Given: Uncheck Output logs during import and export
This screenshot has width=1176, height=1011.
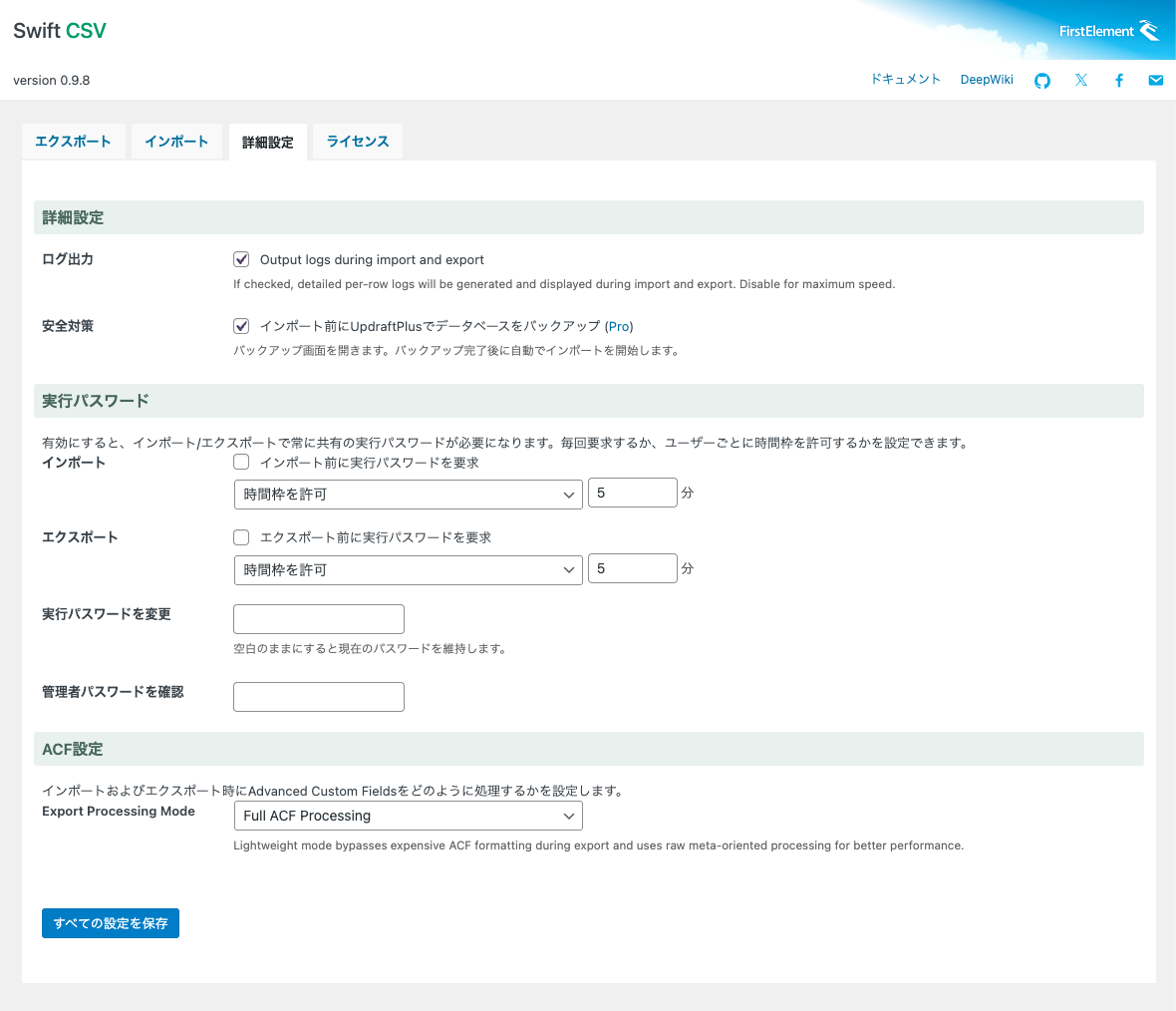Looking at the screenshot, I should (x=241, y=259).
